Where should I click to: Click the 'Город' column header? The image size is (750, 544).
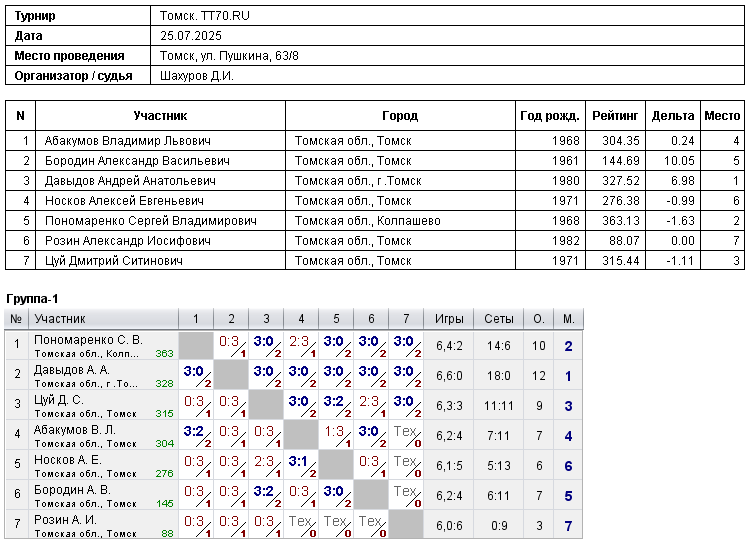click(400, 116)
